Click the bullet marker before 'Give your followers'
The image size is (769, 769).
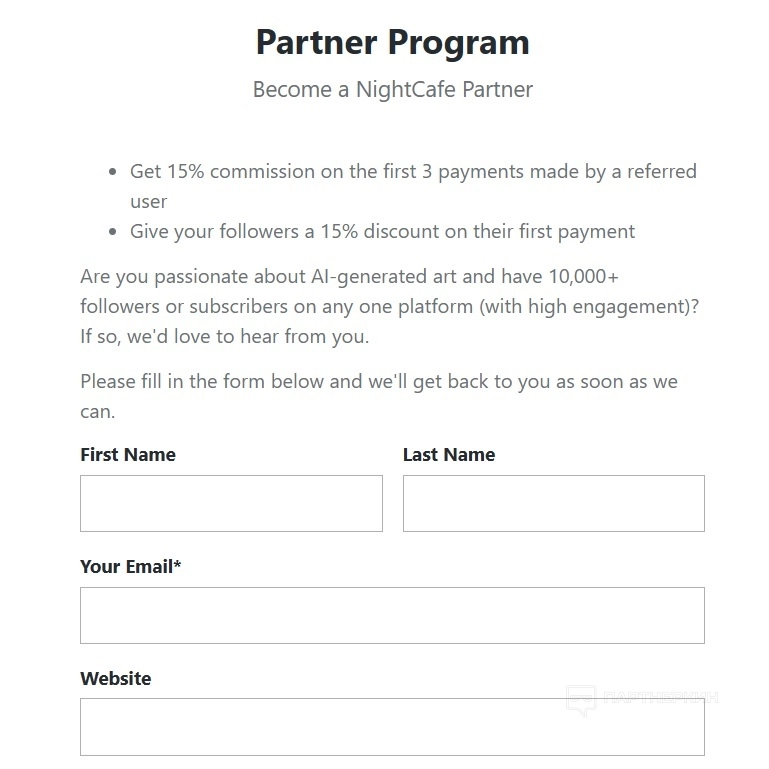[x=112, y=233]
